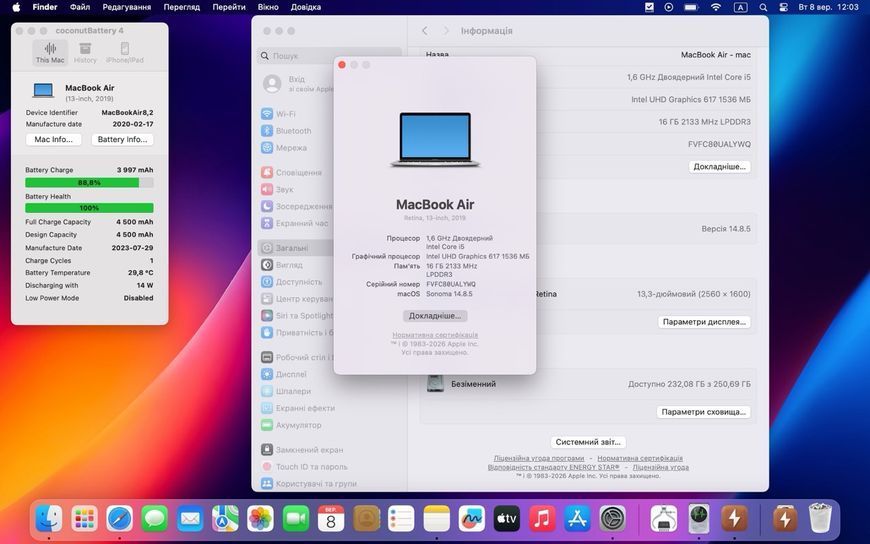Click Системний звіт... button
Screen dimensions: 870x544
(588, 442)
